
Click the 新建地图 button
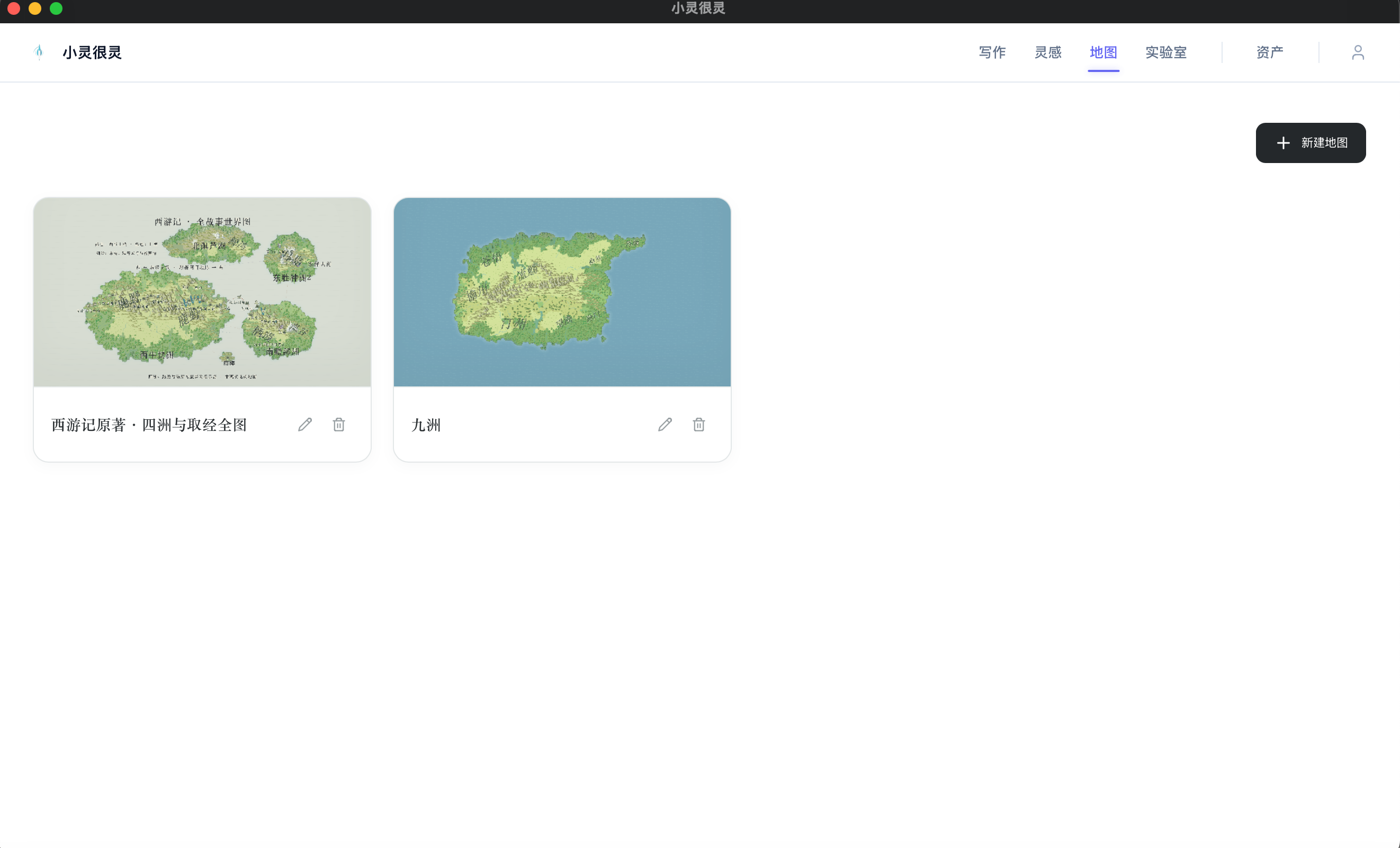point(1310,142)
